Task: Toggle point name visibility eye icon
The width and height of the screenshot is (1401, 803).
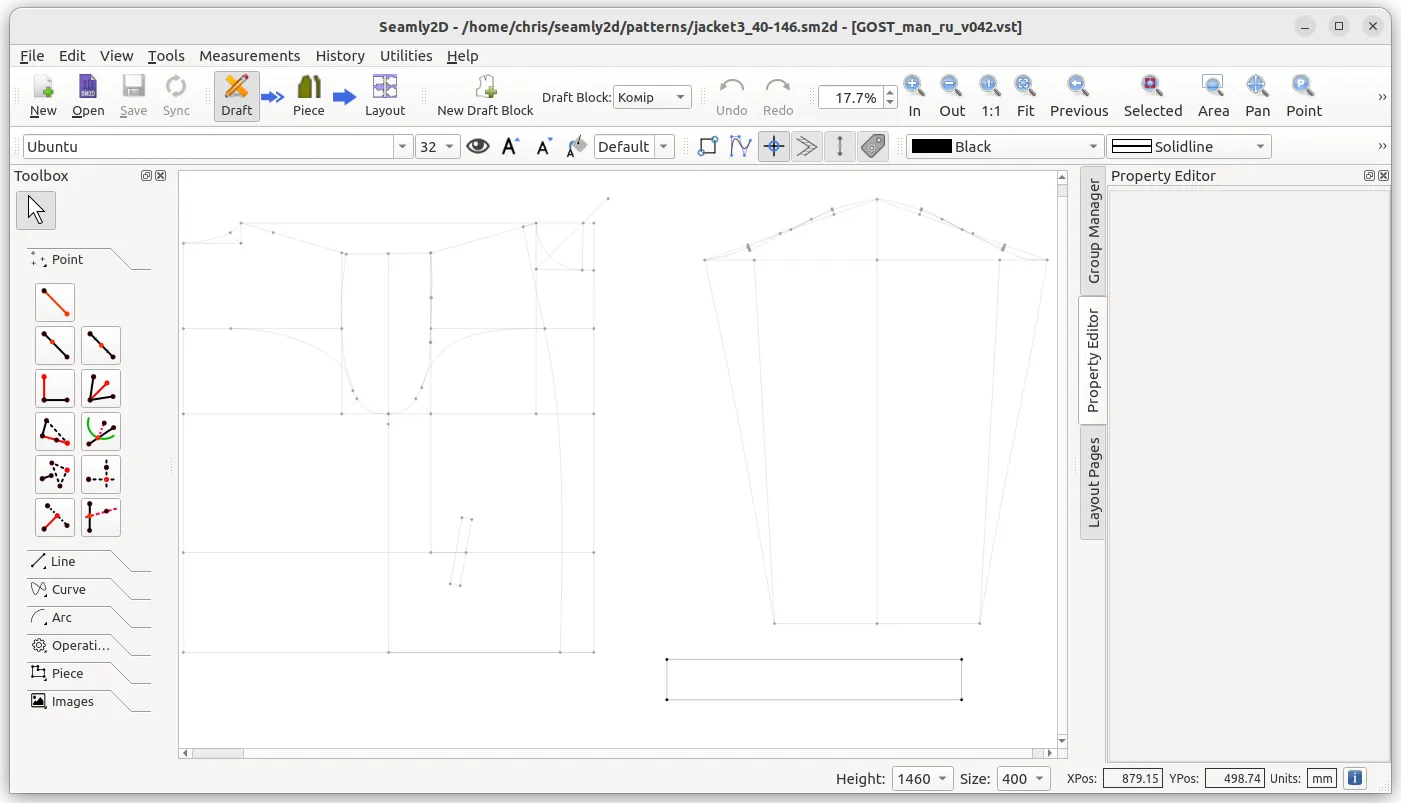Action: click(x=478, y=147)
